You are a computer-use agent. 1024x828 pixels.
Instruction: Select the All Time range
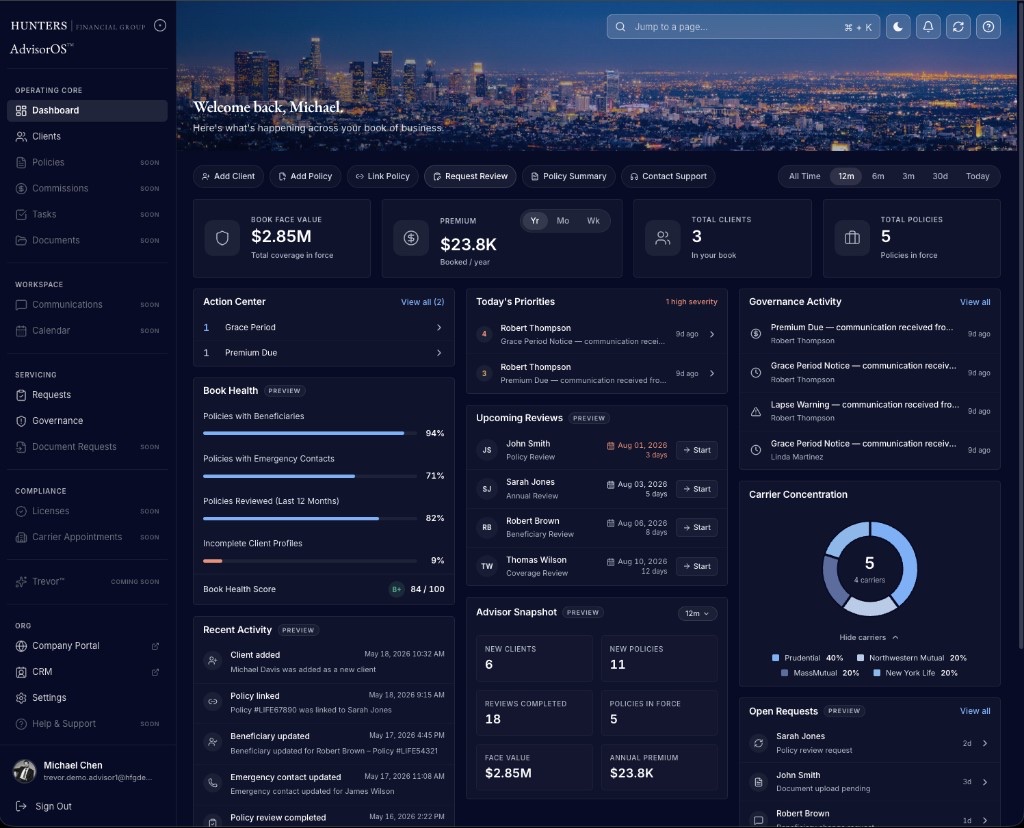point(804,176)
